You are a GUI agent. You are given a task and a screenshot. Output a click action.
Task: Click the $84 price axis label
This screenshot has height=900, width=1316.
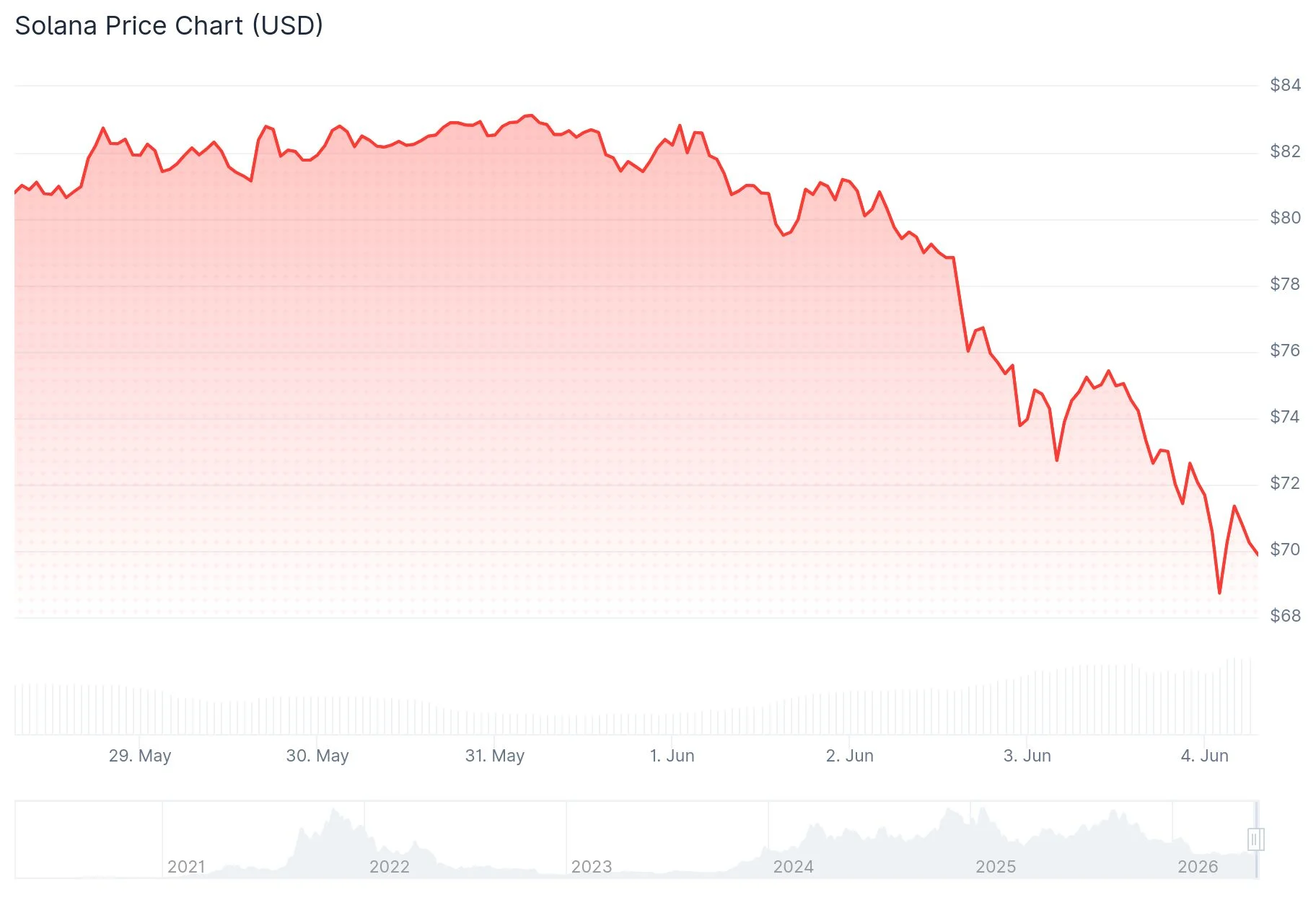click(1285, 85)
